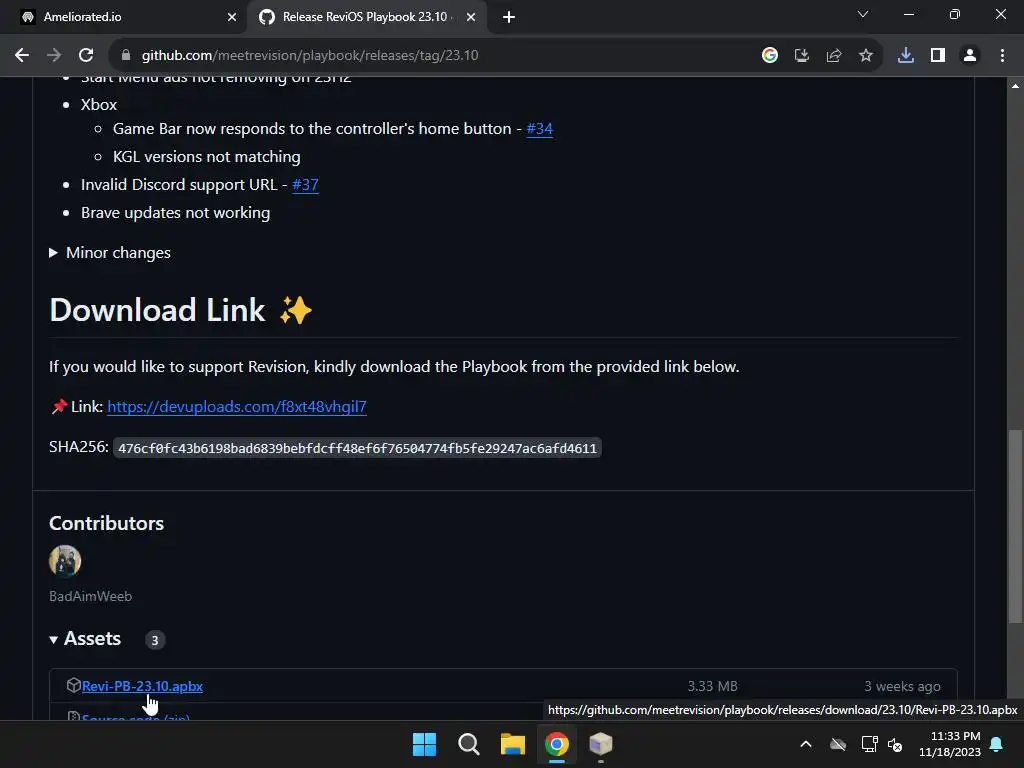
Task: Open the Chrome downloads icon
Action: [906, 56]
